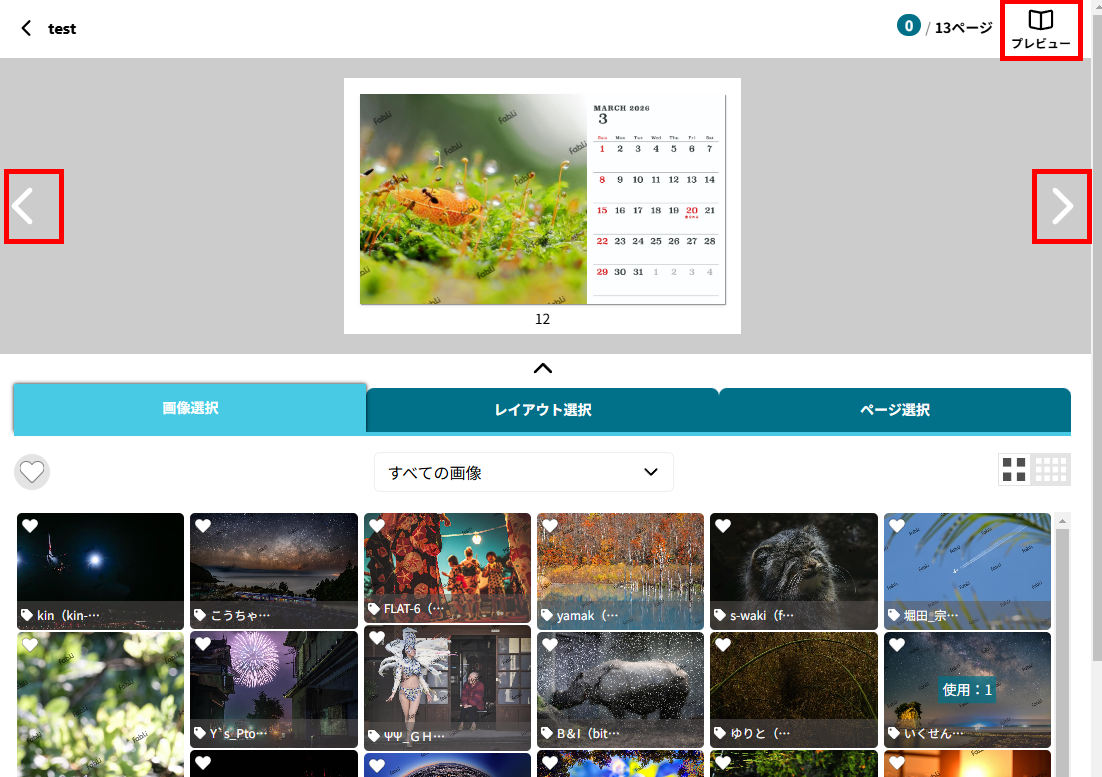Open the プレビュー book icon
1102x777 pixels.
tap(1040, 30)
